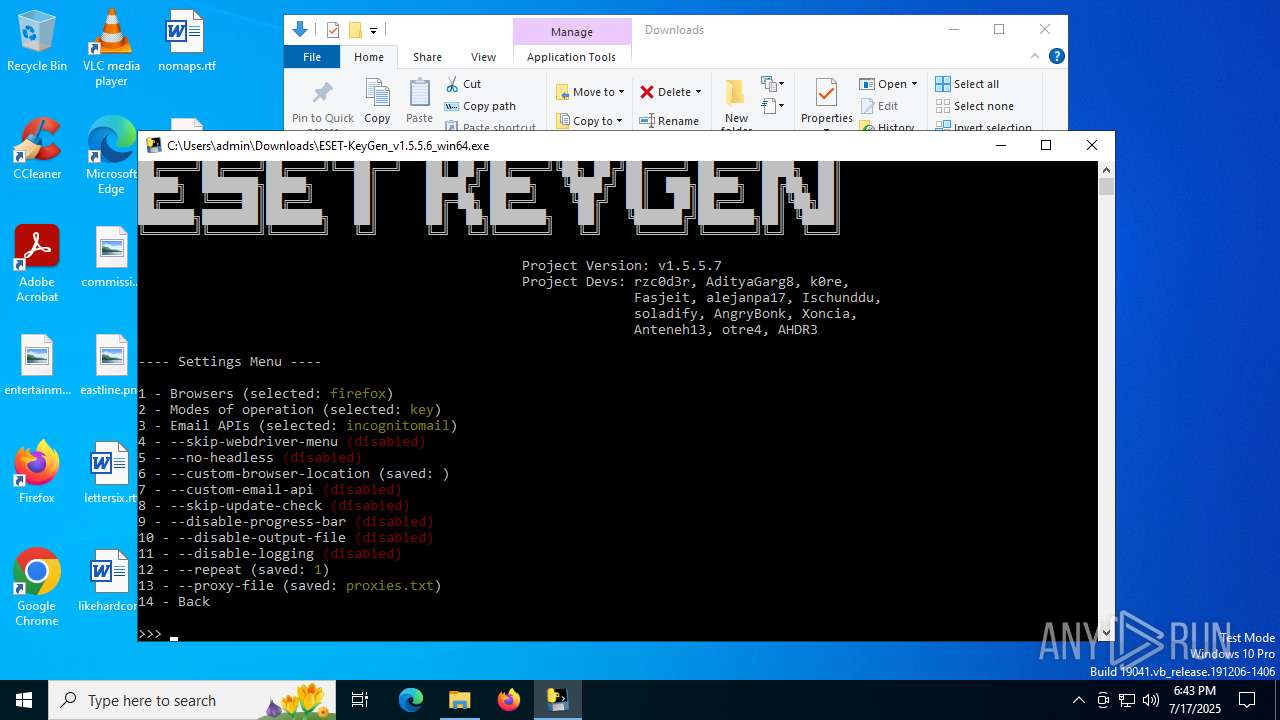Open the console window system menu icon
Screen dimensions: 1280x720
point(154,145)
